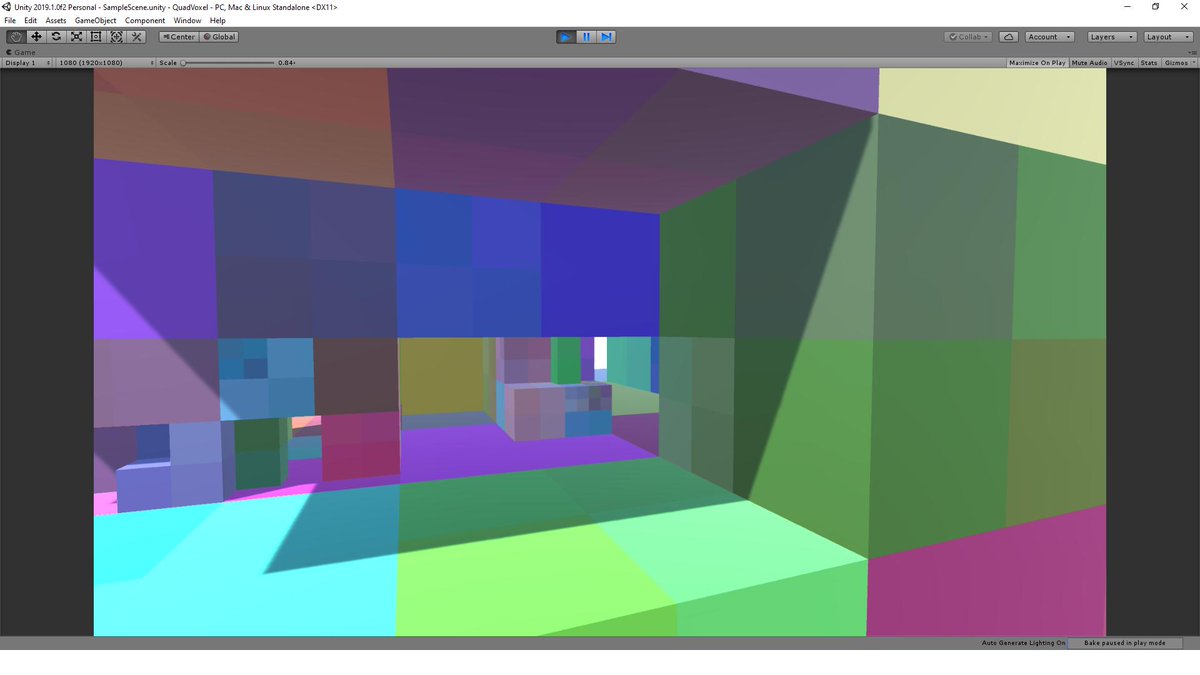1200x675 pixels.
Task: Toggle Maximize On Play
Action: tap(1037, 63)
